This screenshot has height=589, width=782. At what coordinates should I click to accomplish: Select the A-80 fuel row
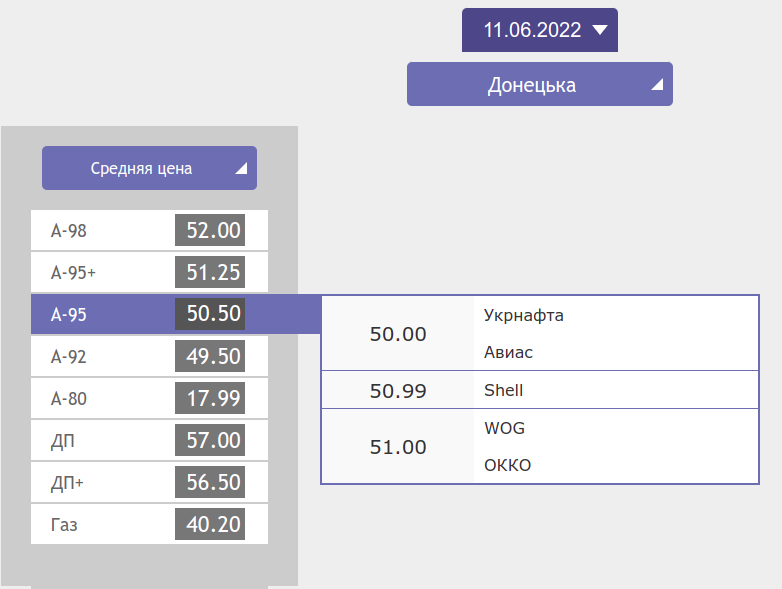pos(149,399)
